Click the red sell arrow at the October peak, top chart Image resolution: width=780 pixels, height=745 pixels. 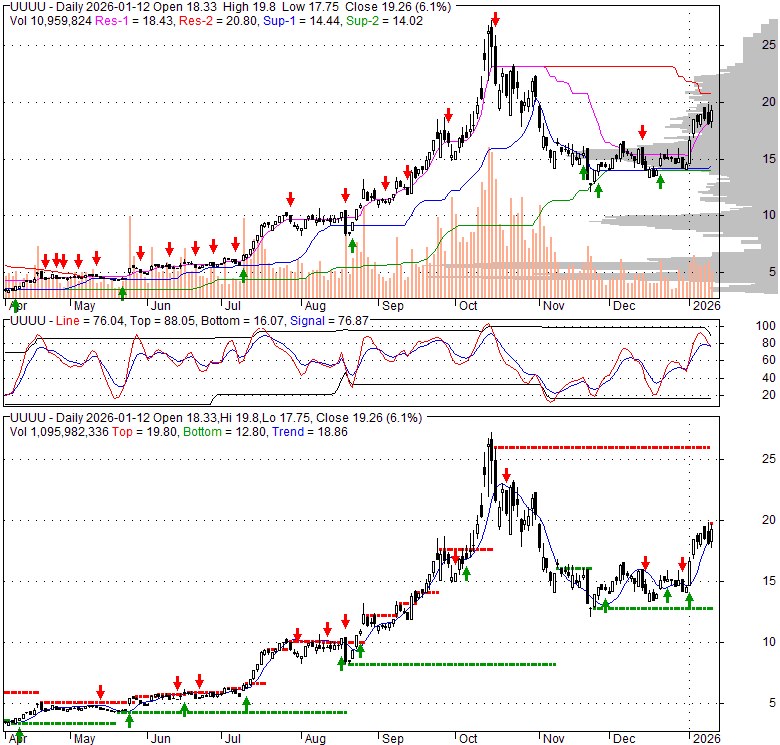pyautogui.click(x=494, y=20)
